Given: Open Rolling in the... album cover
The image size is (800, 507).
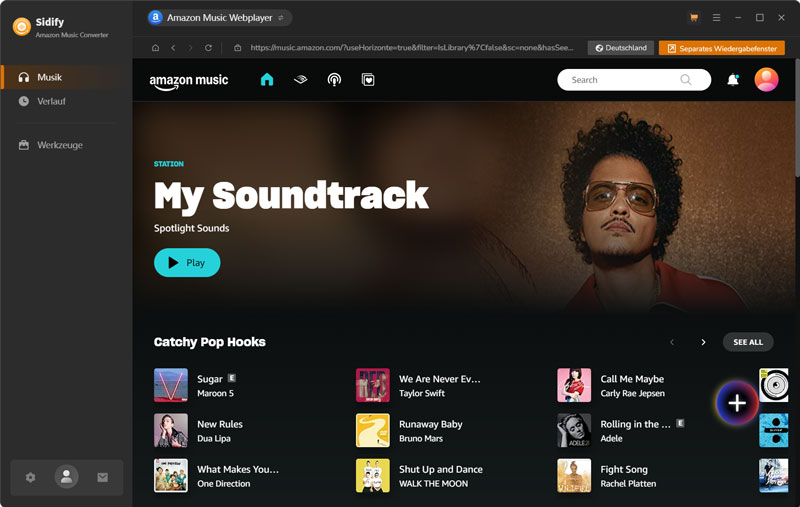Looking at the screenshot, I should coord(574,430).
